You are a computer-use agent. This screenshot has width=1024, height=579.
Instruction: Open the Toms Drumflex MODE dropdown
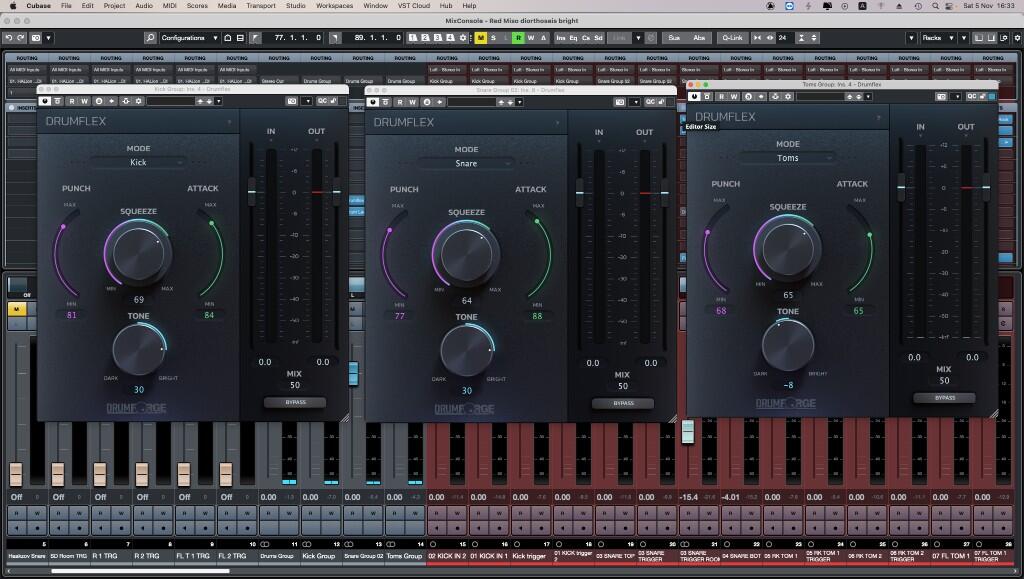(788, 158)
